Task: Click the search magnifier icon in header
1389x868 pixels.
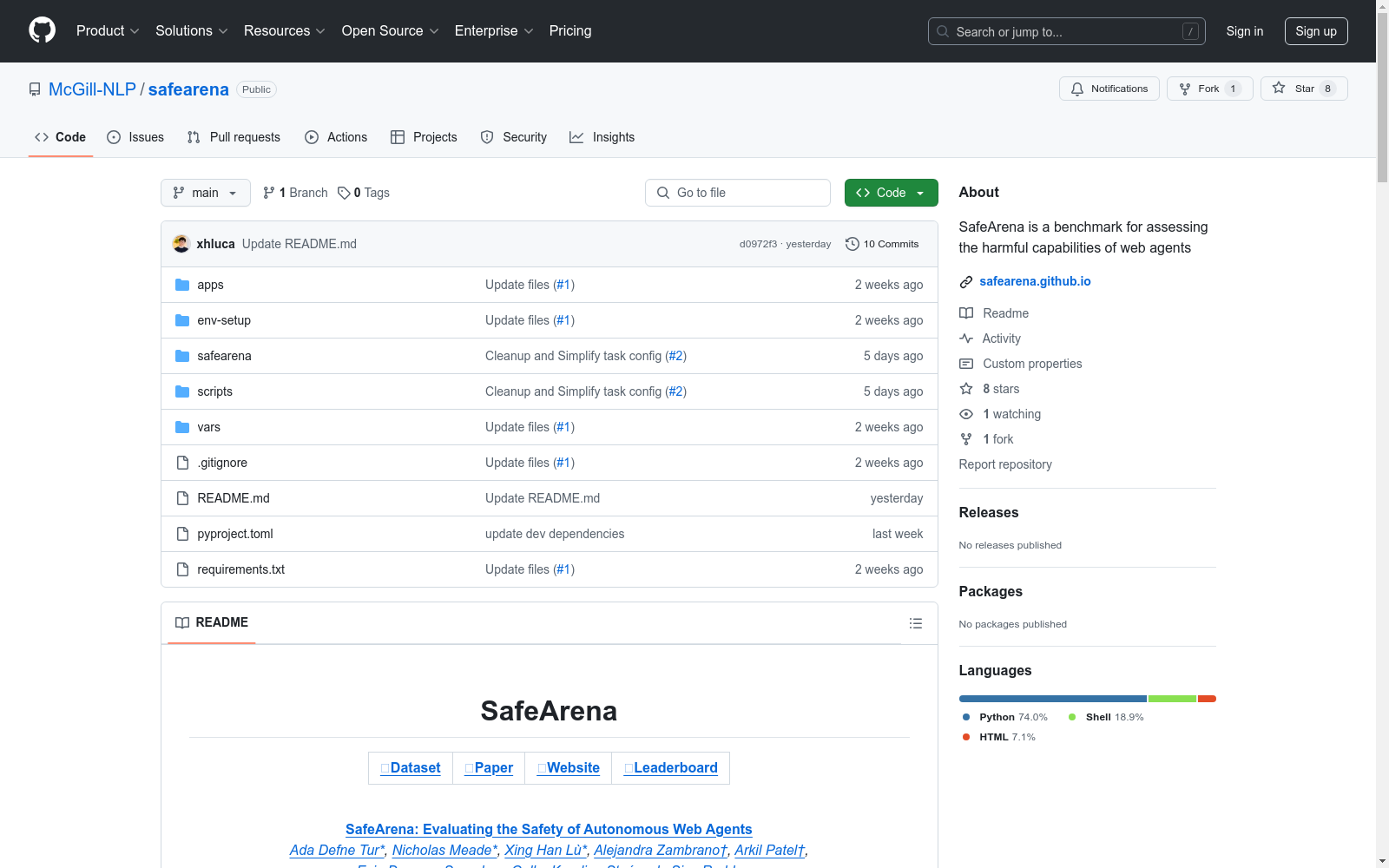Action: click(943, 31)
